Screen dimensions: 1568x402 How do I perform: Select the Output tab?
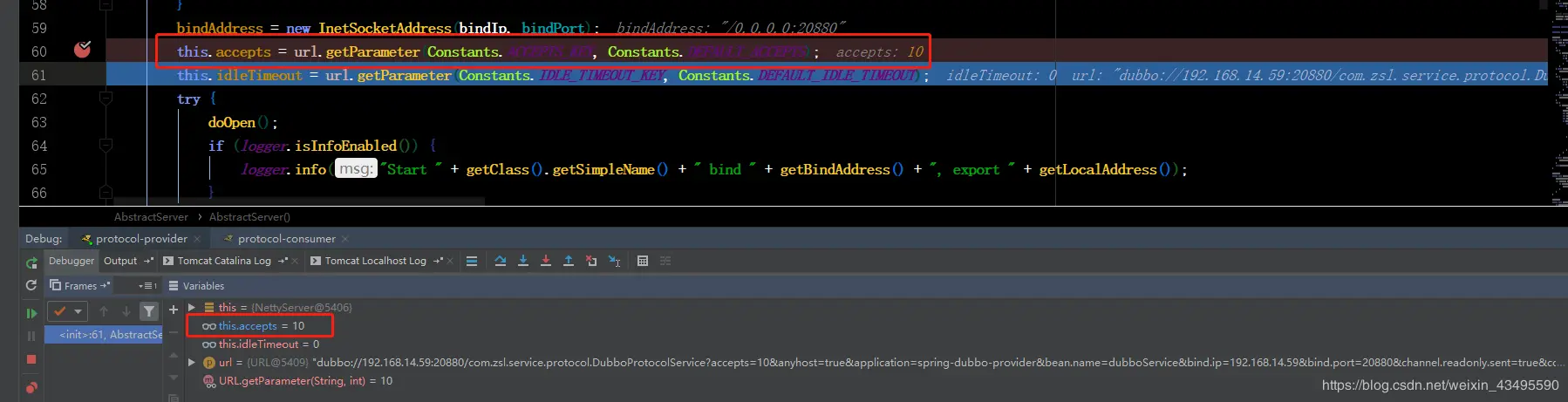click(120, 261)
